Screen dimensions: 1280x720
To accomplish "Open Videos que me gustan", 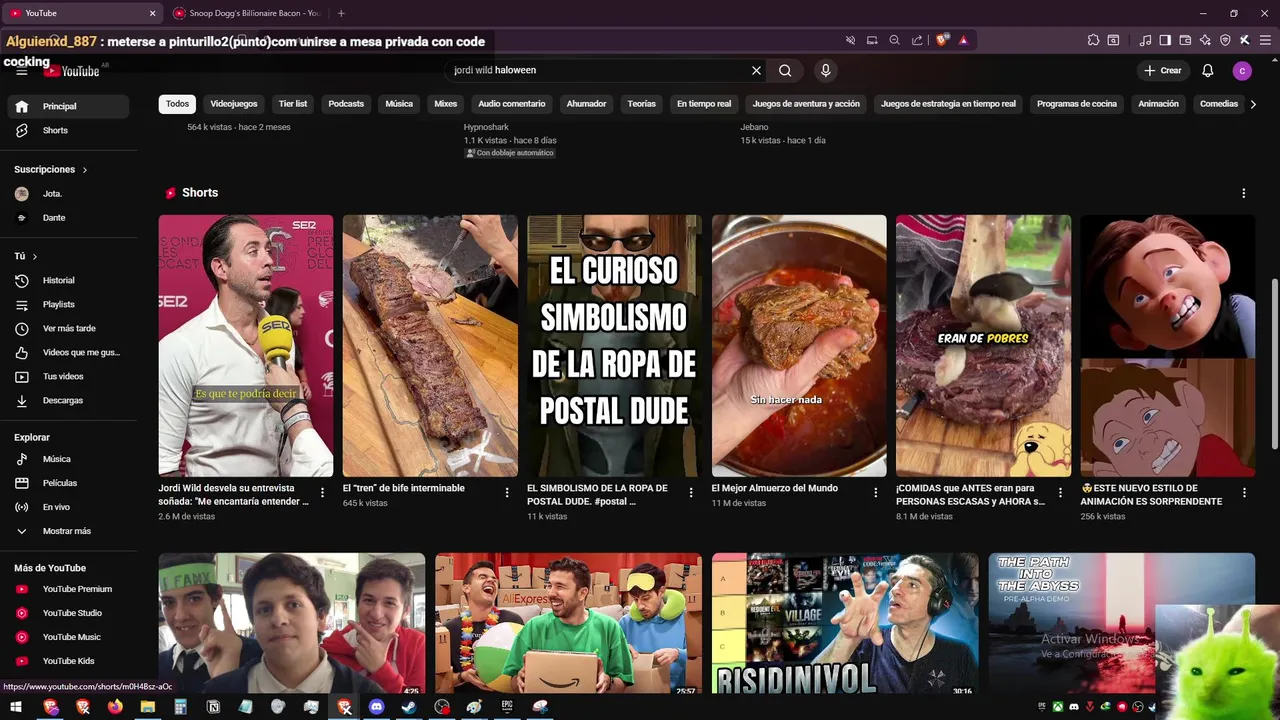I will [68, 352].
